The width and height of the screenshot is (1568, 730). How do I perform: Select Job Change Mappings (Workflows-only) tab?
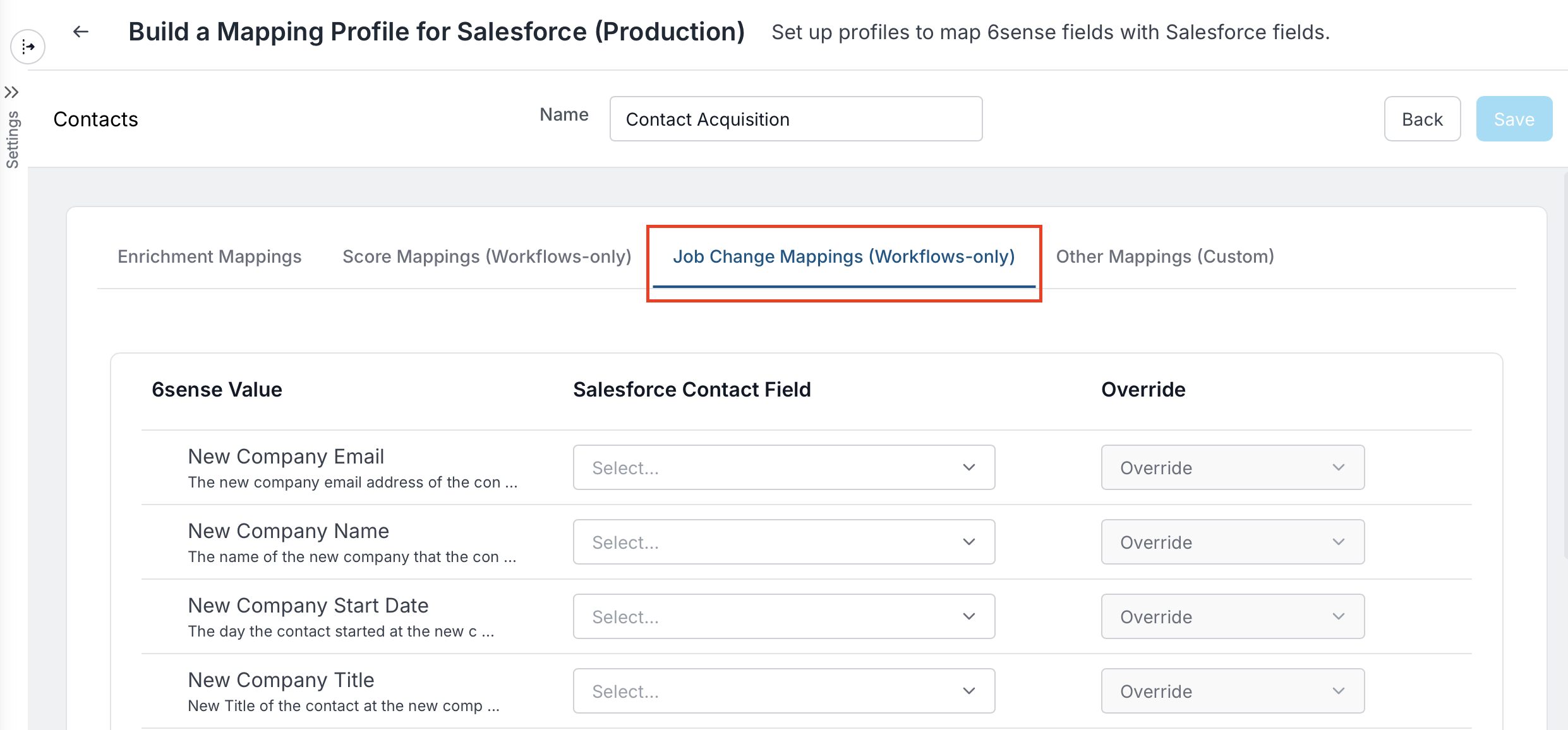coord(844,256)
